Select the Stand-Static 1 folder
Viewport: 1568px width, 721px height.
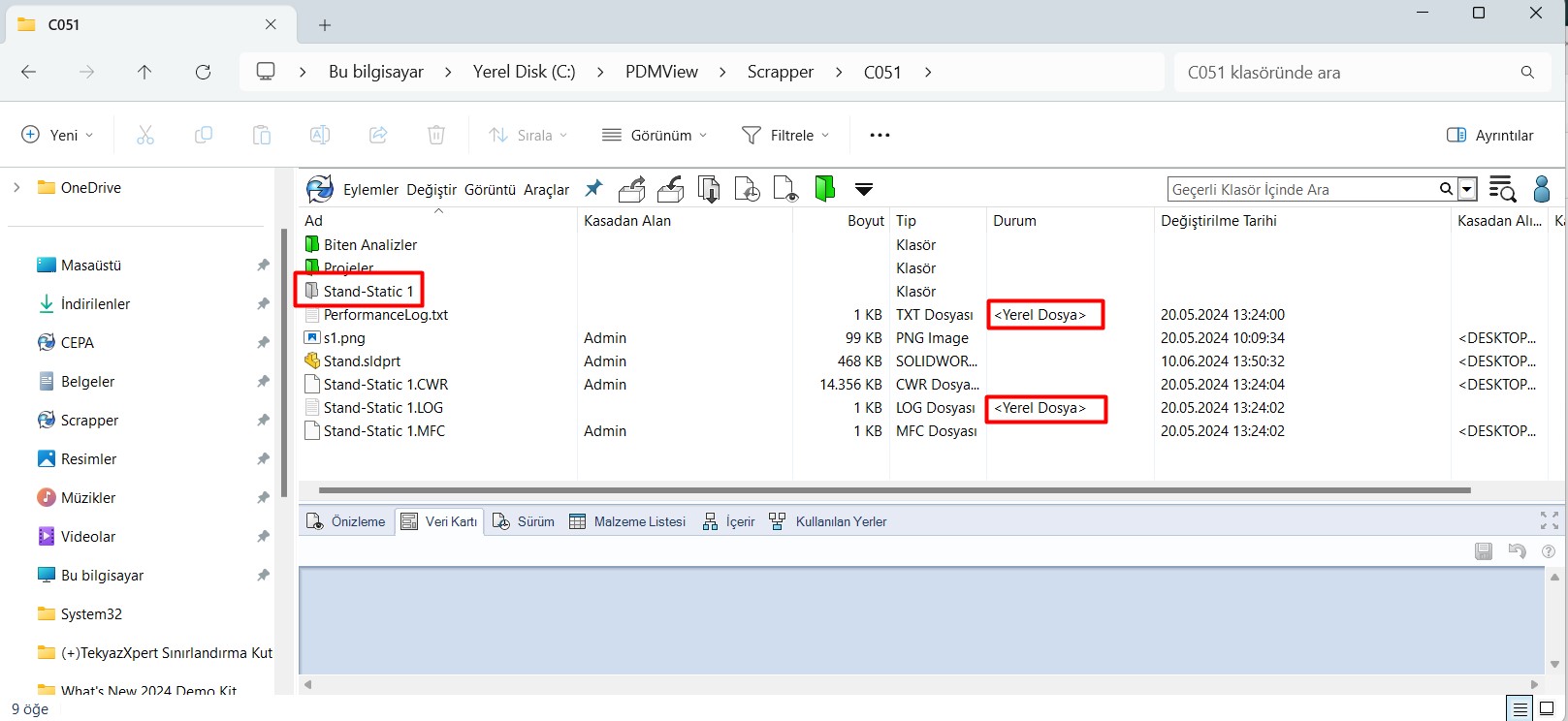pos(368,291)
